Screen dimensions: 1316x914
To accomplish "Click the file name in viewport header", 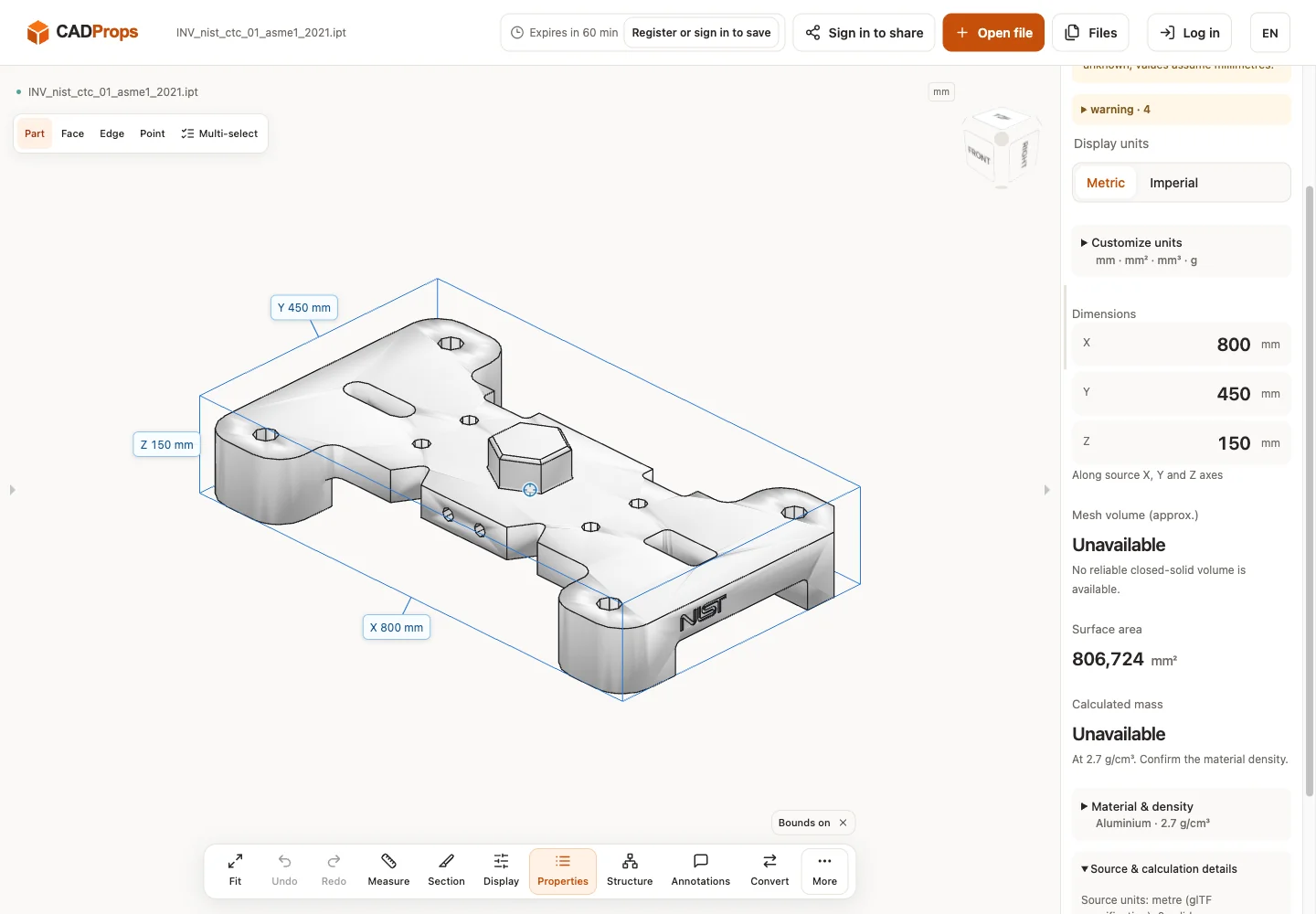I will 112,91.
